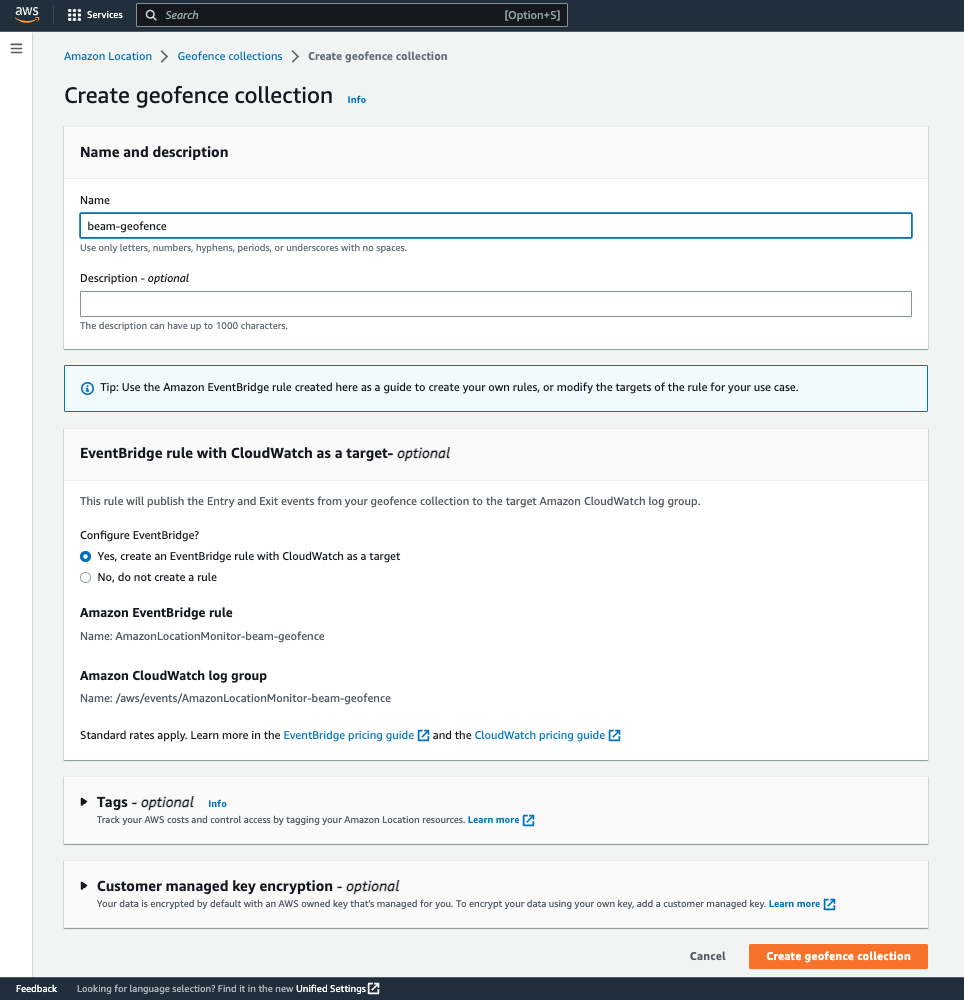Focus the Name input containing beam-geofence
The image size is (964, 1000).
495,226
